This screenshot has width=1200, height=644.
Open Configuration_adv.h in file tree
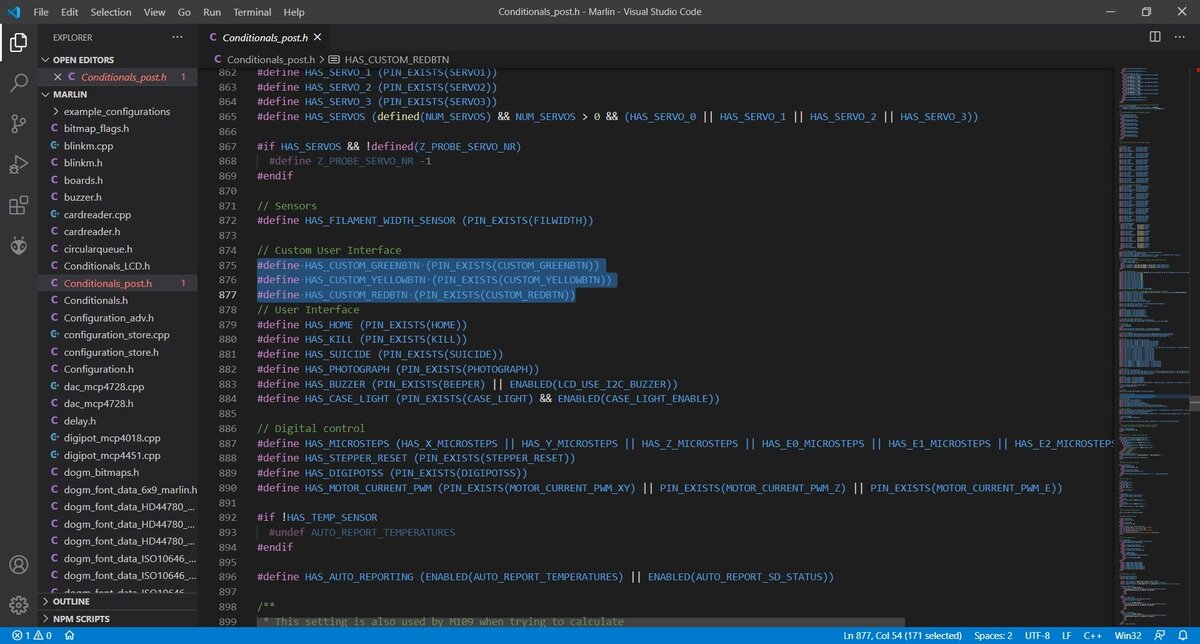106,317
